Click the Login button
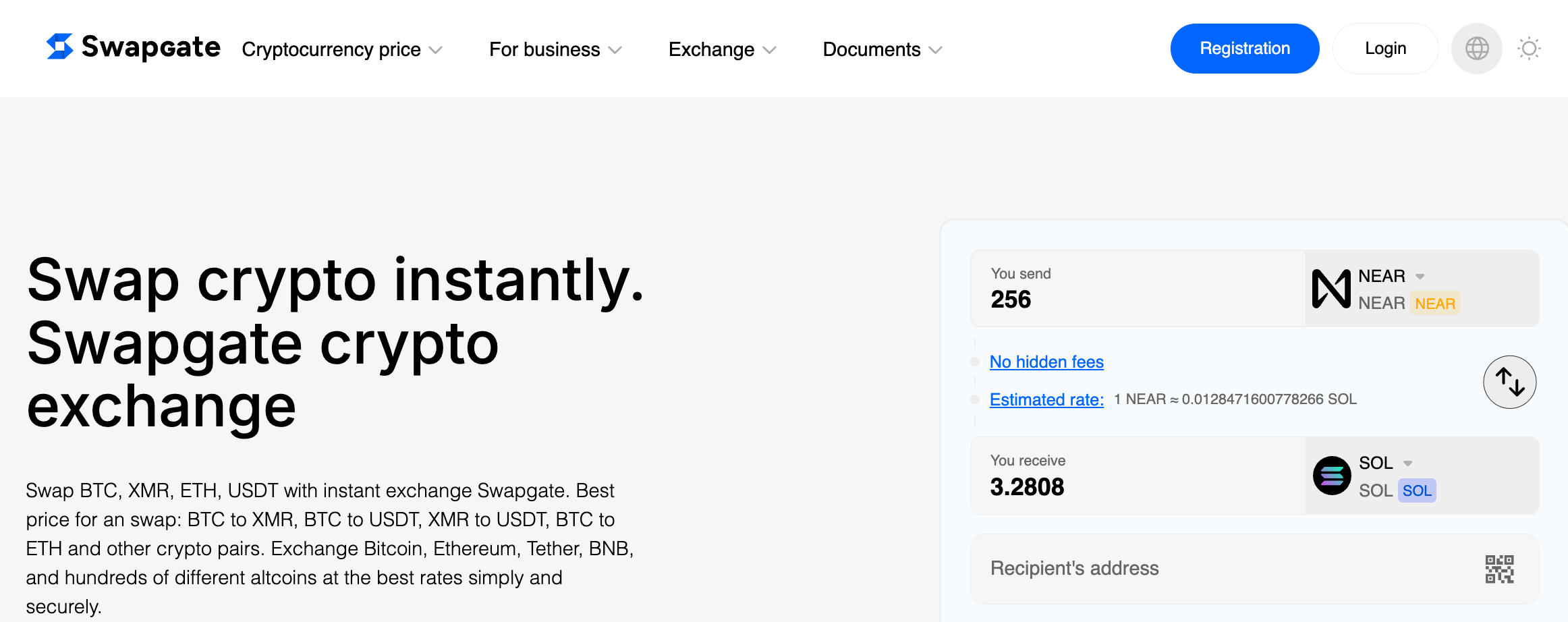 tap(1385, 49)
